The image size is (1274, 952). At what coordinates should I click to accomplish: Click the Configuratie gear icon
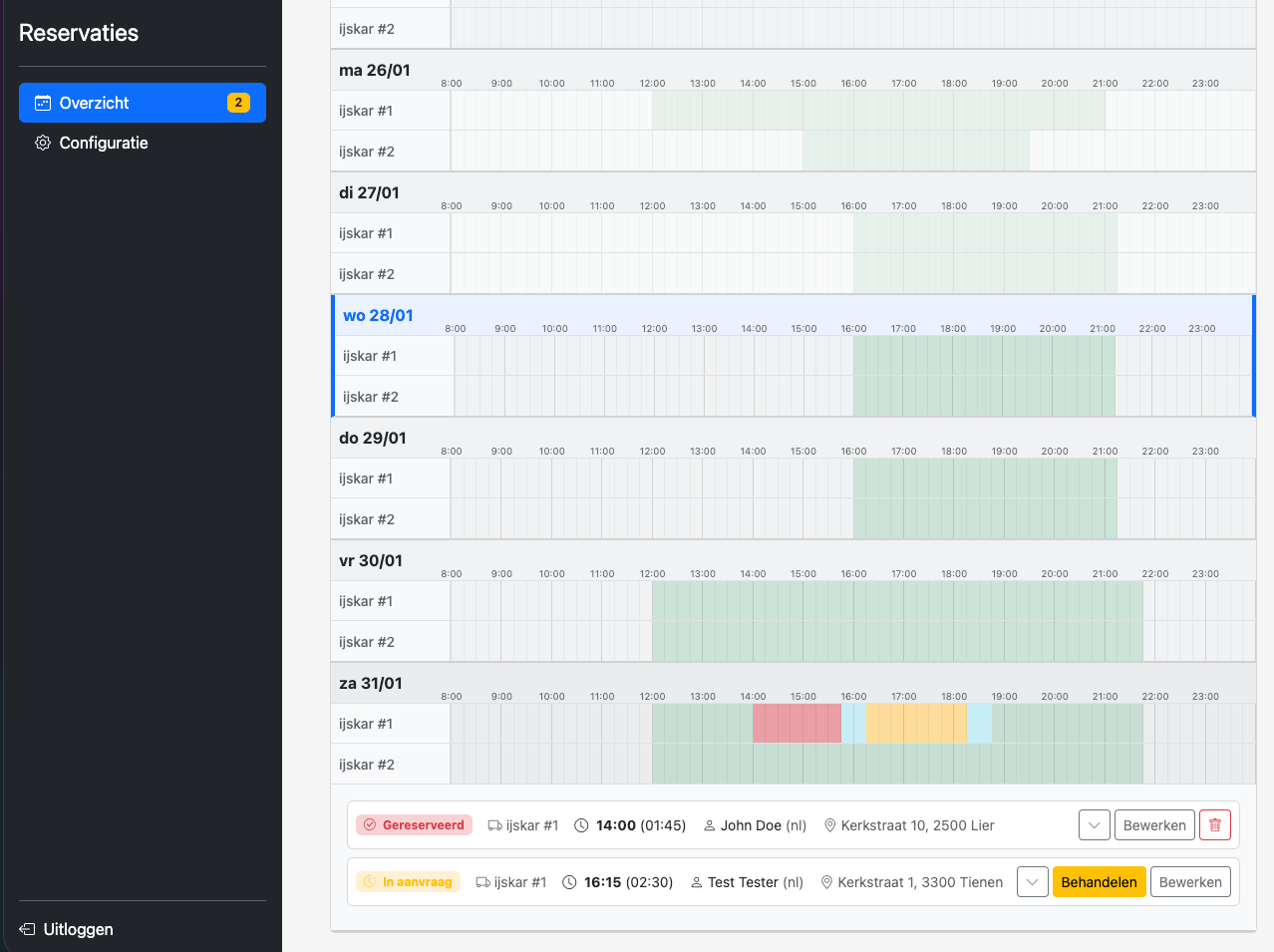tap(43, 143)
